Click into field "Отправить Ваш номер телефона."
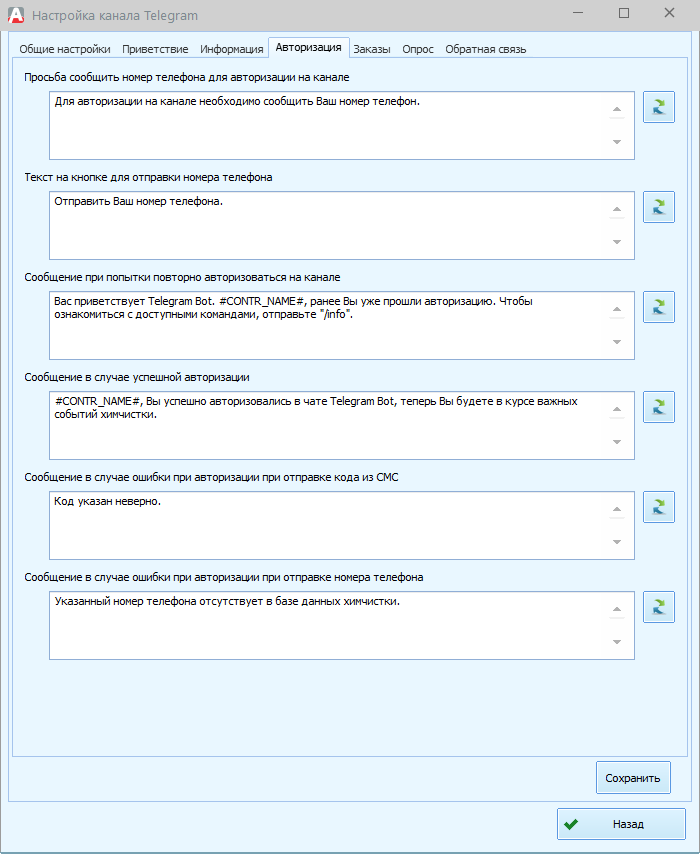Image resolution: width=700 pixels, height=854 pixels. (342, 225)
